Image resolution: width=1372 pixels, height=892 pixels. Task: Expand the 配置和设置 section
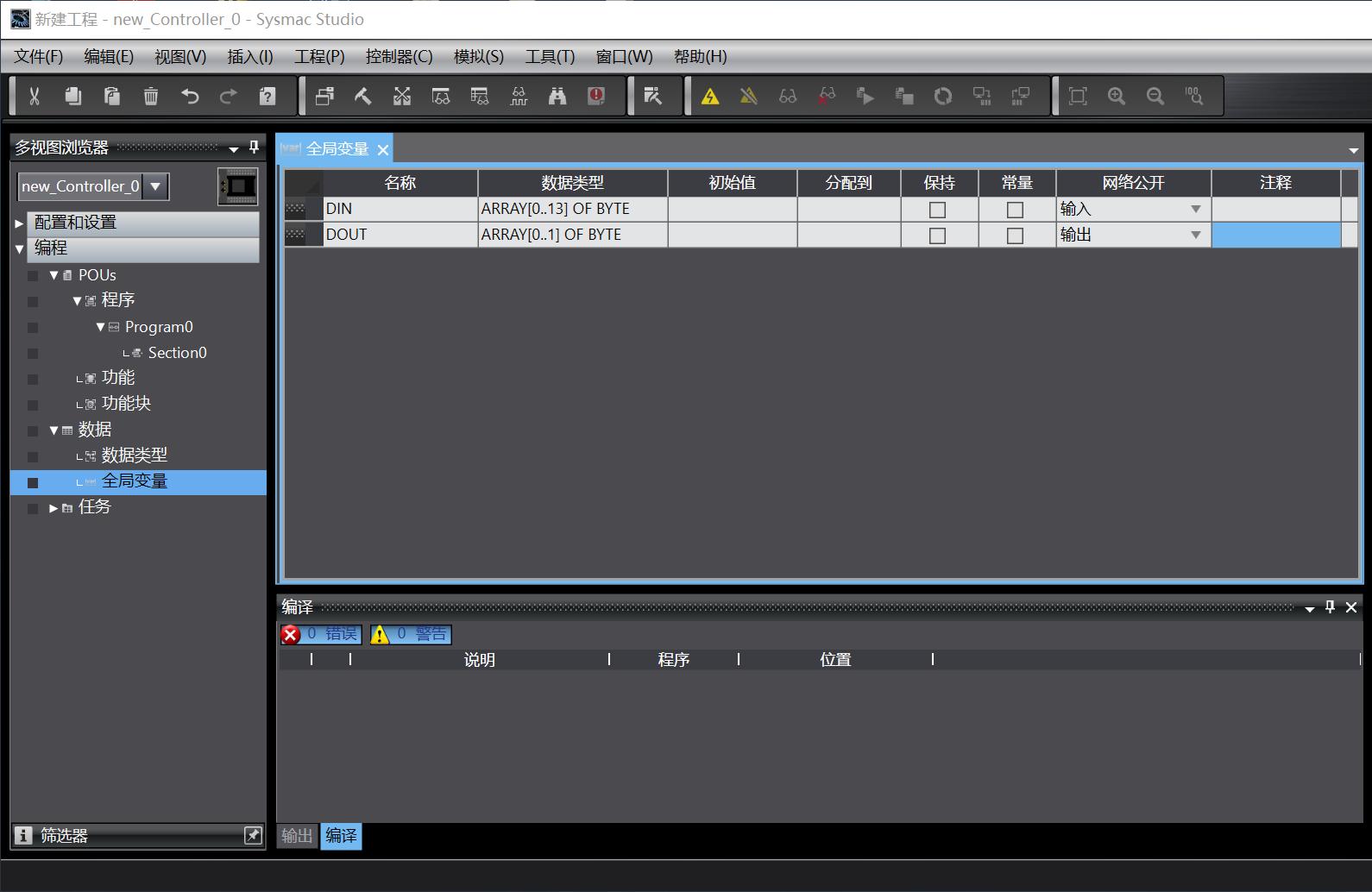click(19, 223)
